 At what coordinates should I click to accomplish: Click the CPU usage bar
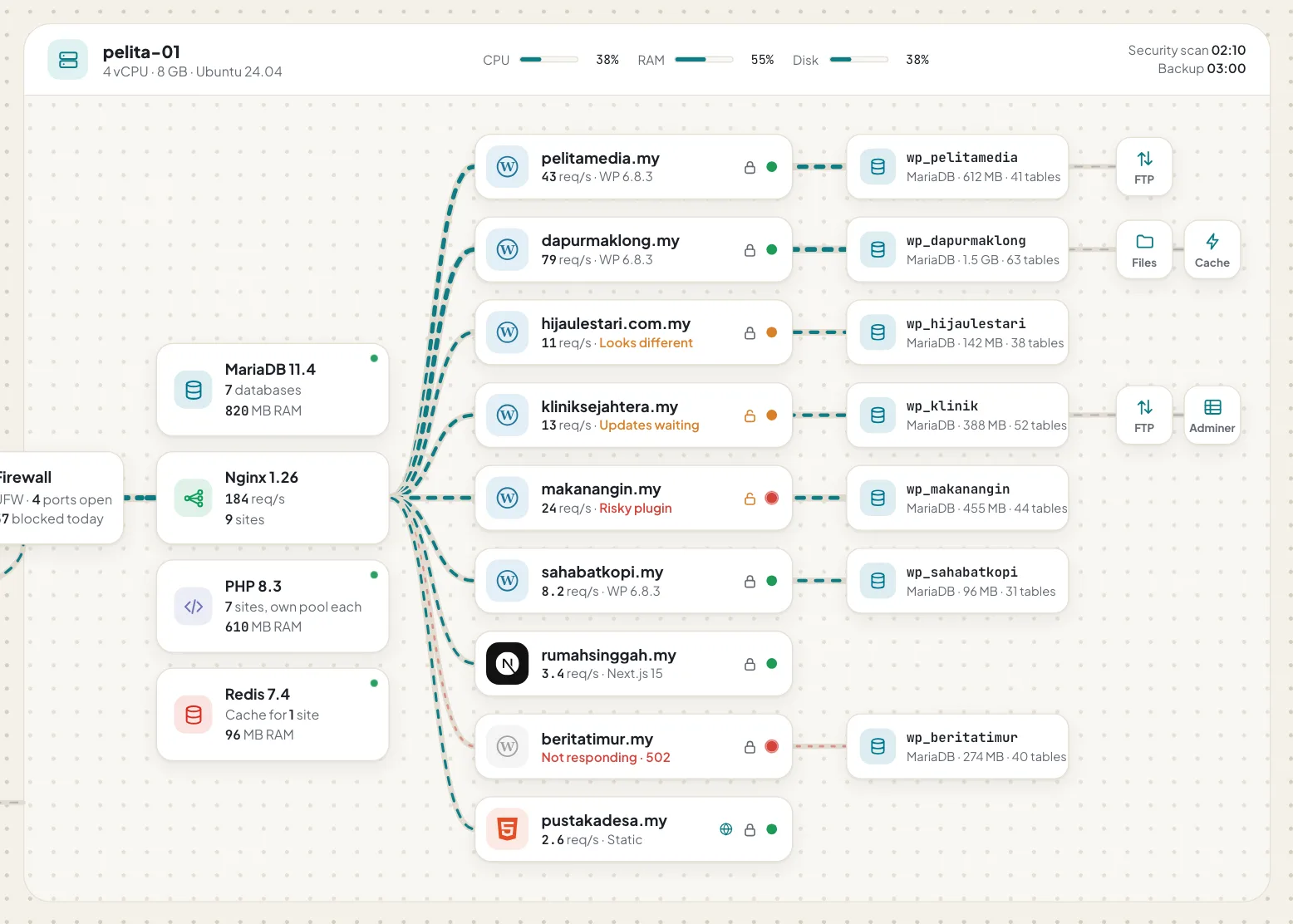click(x=549, y=60)
